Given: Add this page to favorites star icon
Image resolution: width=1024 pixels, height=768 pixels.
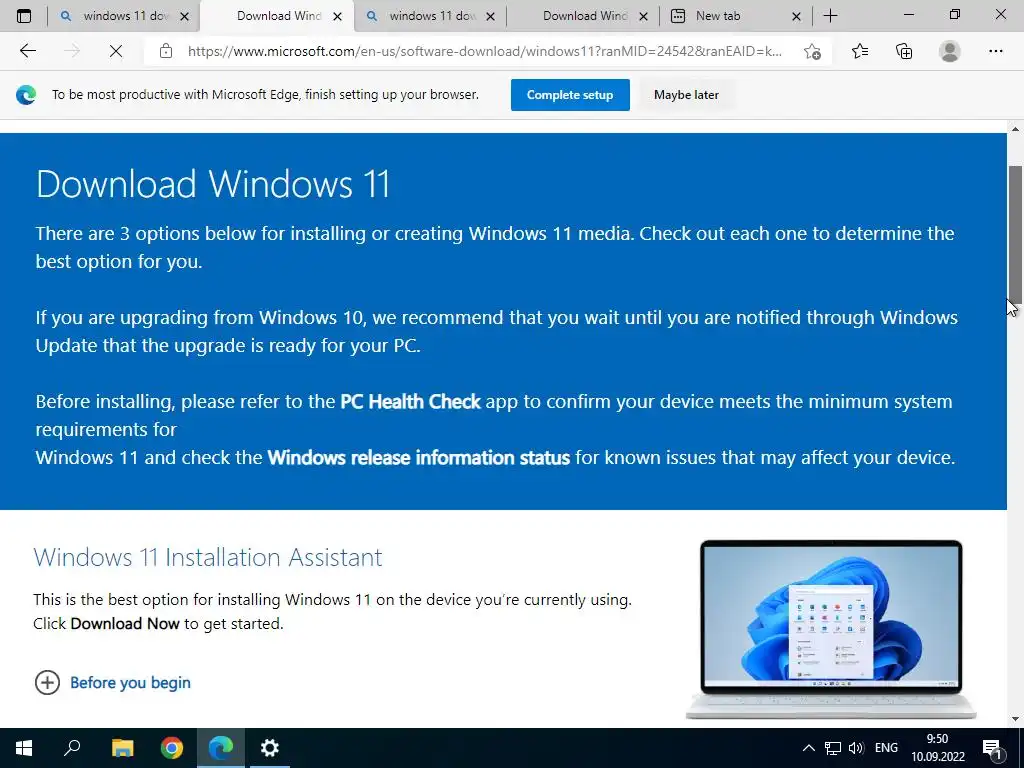Looking at the screenshot, I should click(812, 51).
